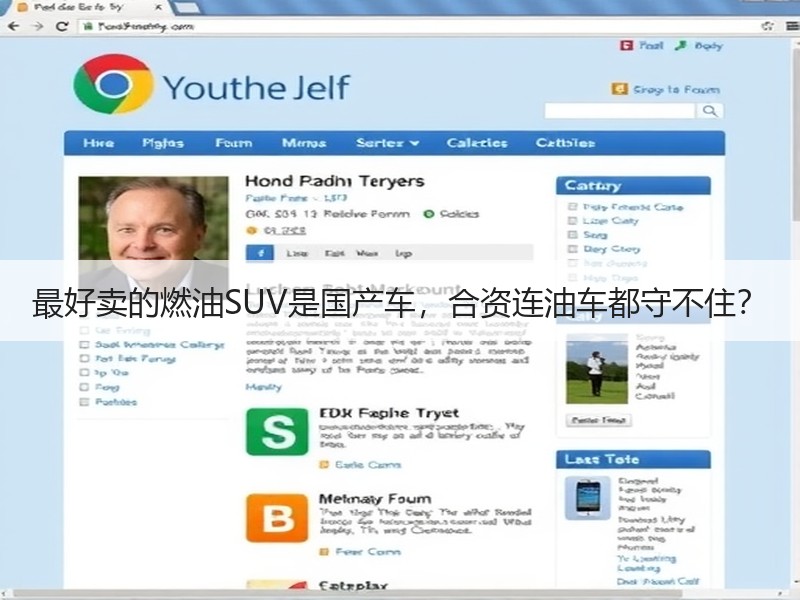
Task: Open the 'Caleties' navigation item
Action: (477, 143)
